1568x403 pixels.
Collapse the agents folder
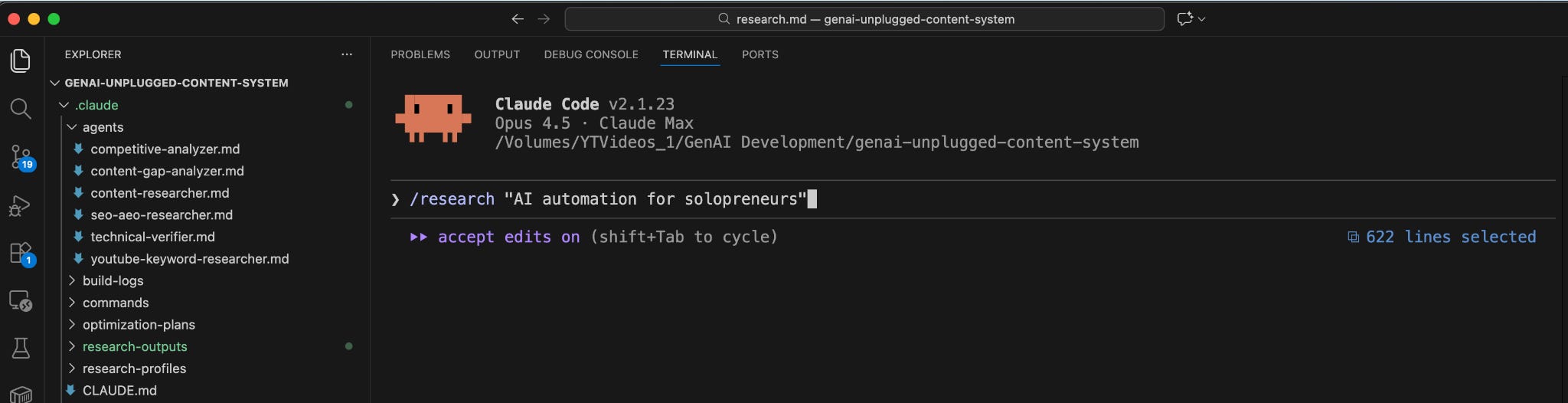(x=72, y=127)
